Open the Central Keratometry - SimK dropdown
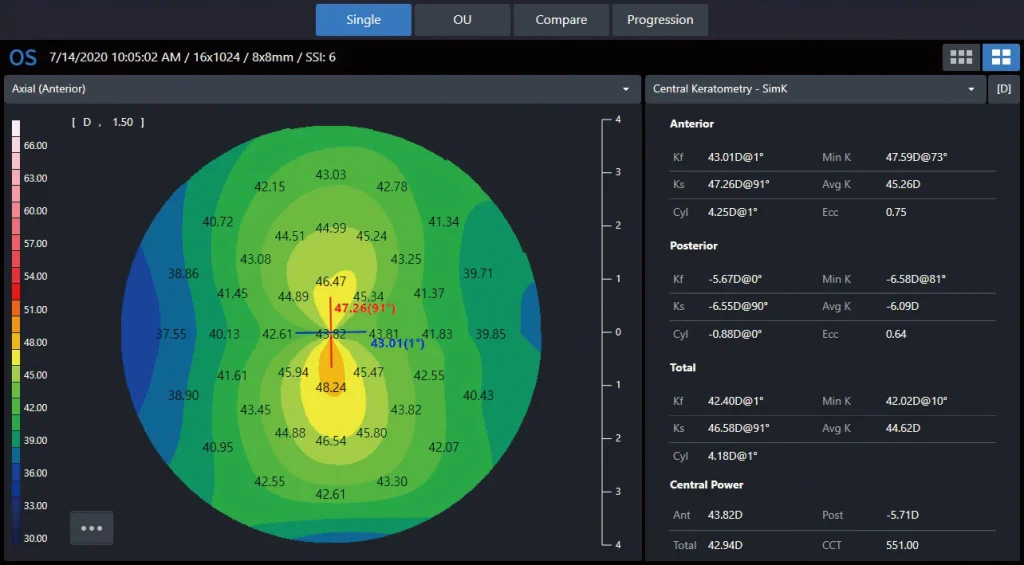The height and width of the screenshot is (565, 1024). tap(969, 89)
